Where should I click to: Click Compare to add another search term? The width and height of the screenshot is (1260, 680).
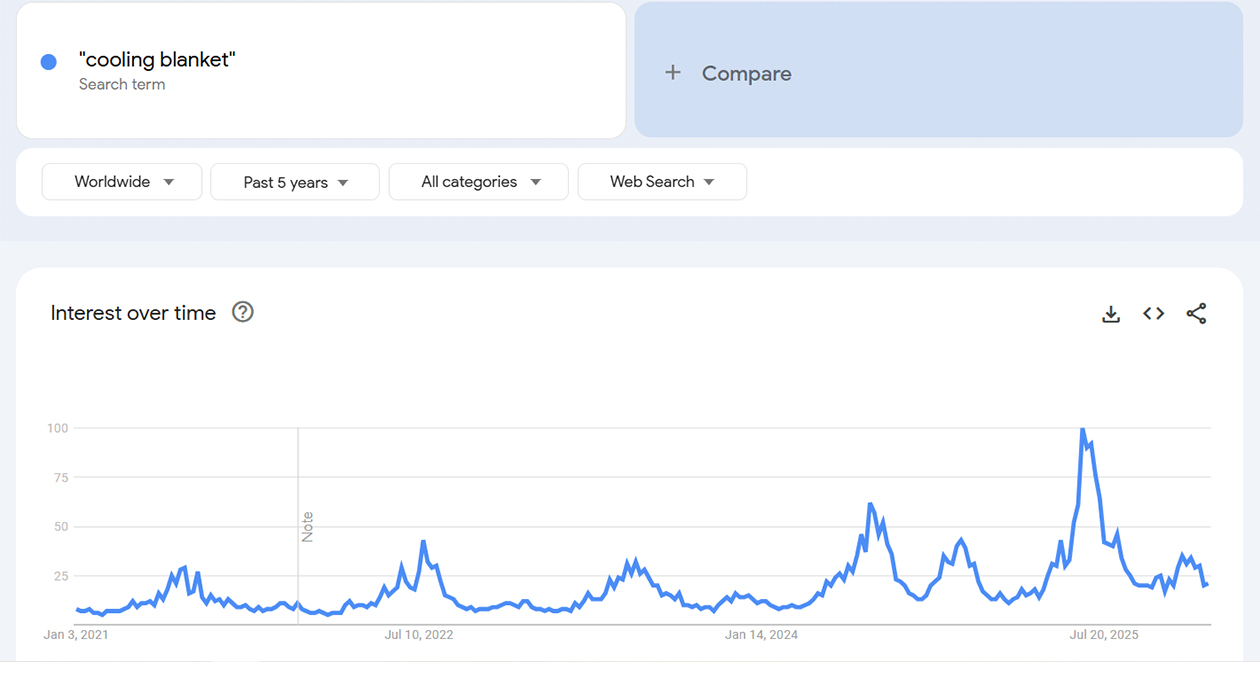pos(745,72)
